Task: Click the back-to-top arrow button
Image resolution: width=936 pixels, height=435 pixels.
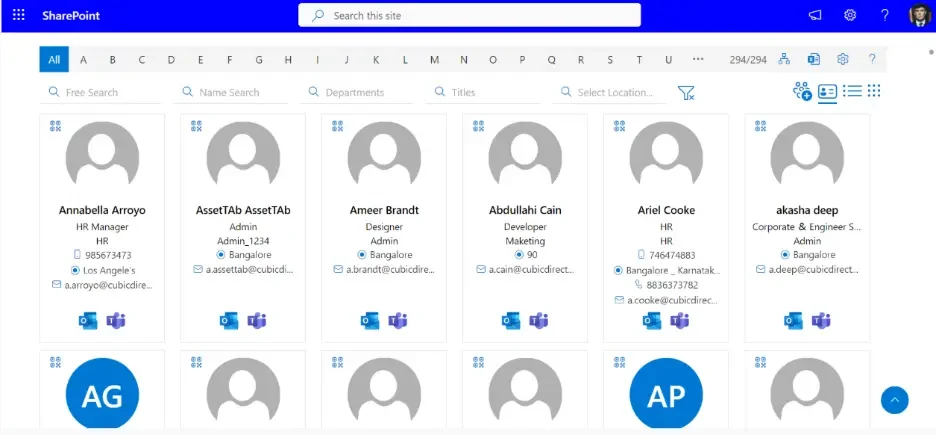Action: (894, 400)
